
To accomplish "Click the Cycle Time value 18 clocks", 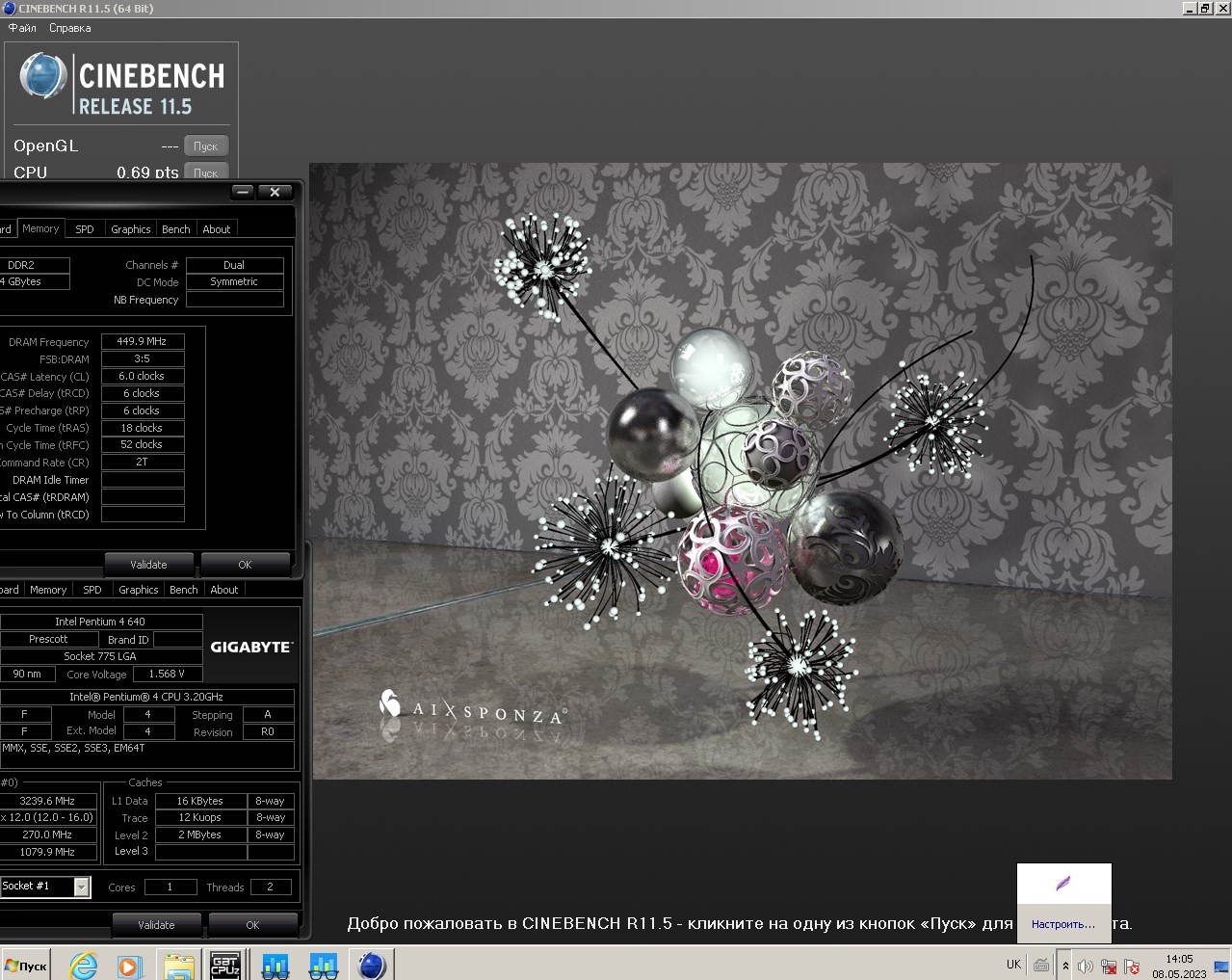I will click(x=143, y=428).
